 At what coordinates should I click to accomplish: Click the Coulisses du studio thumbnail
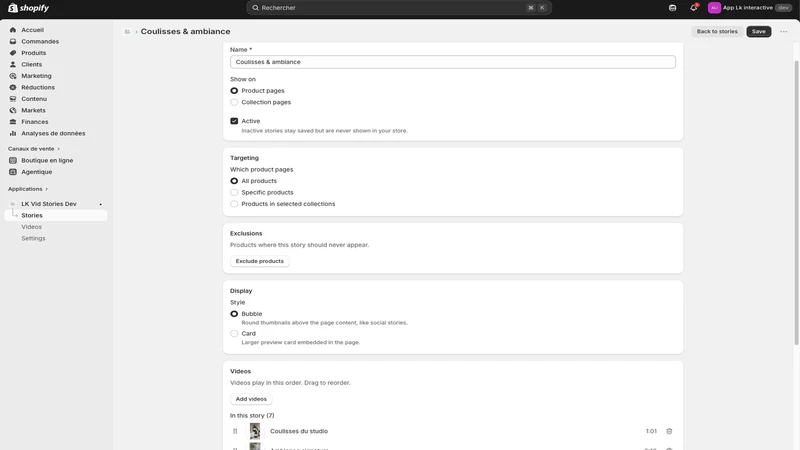click(255, 431)
